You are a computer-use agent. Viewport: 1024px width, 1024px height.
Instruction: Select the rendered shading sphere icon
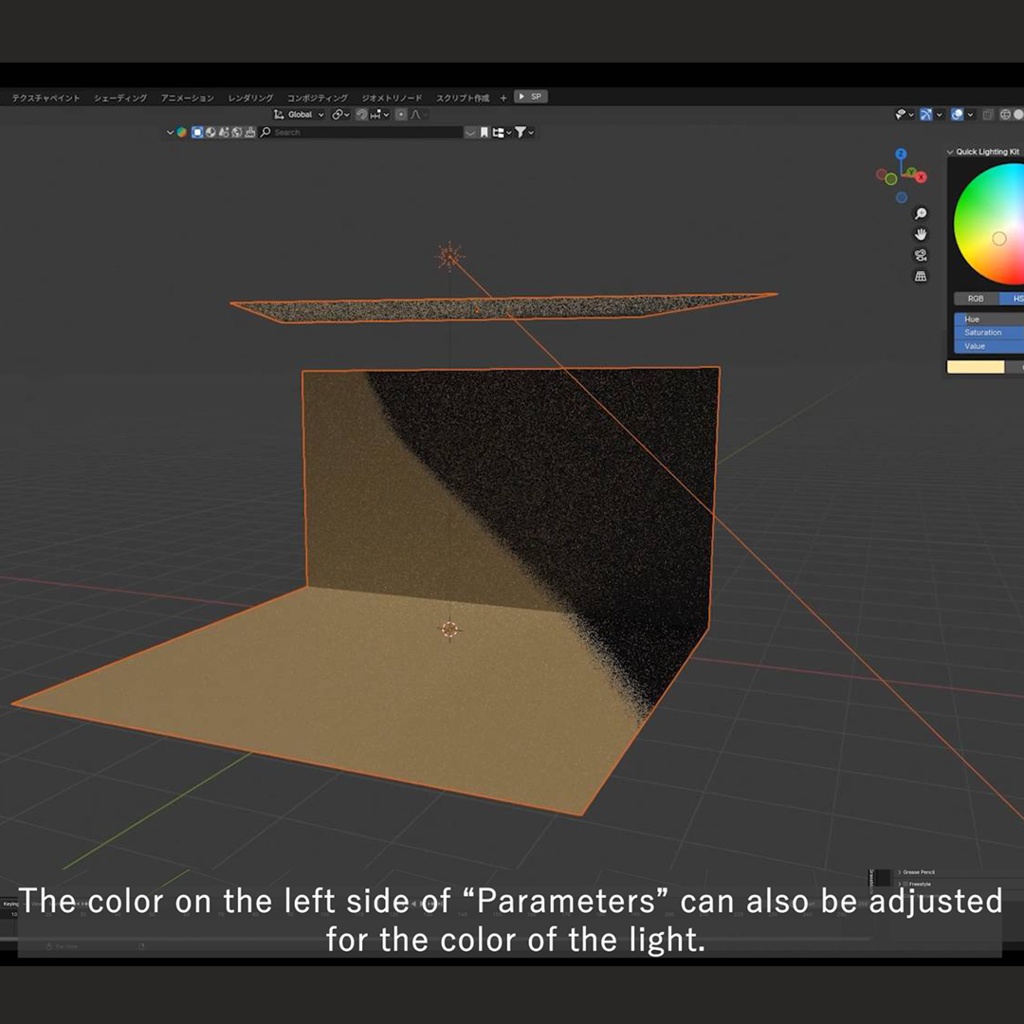click(1018, 114)
